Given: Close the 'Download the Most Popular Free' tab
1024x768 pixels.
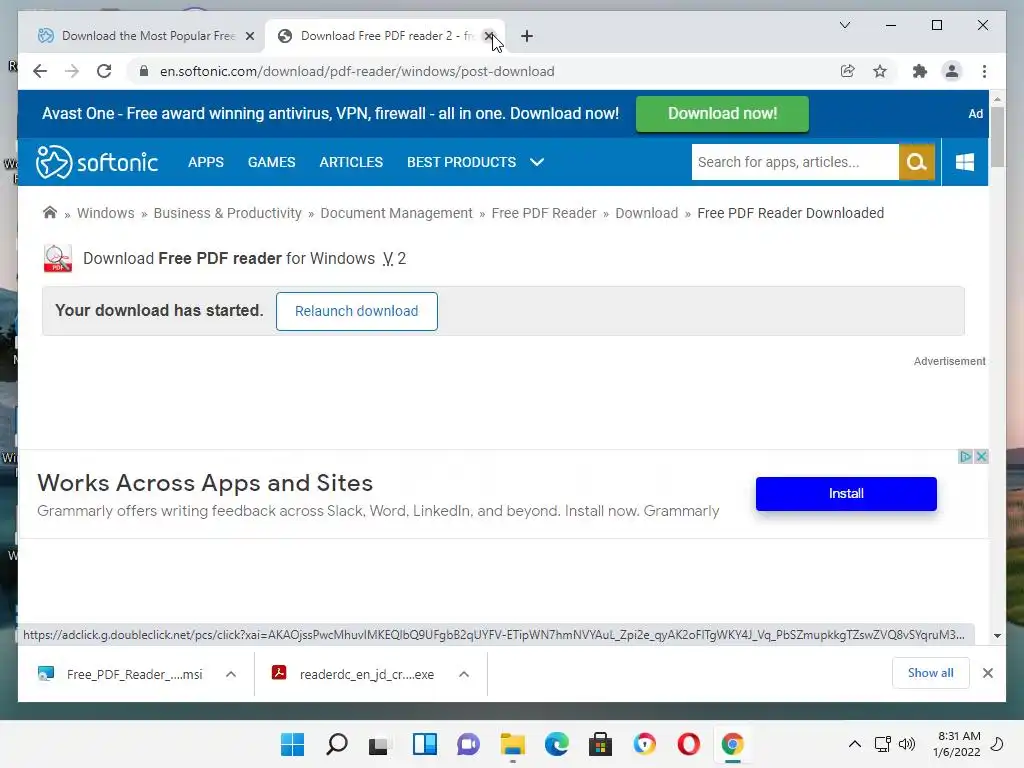Looking at the screenshot, I should [x=249, y=36].
